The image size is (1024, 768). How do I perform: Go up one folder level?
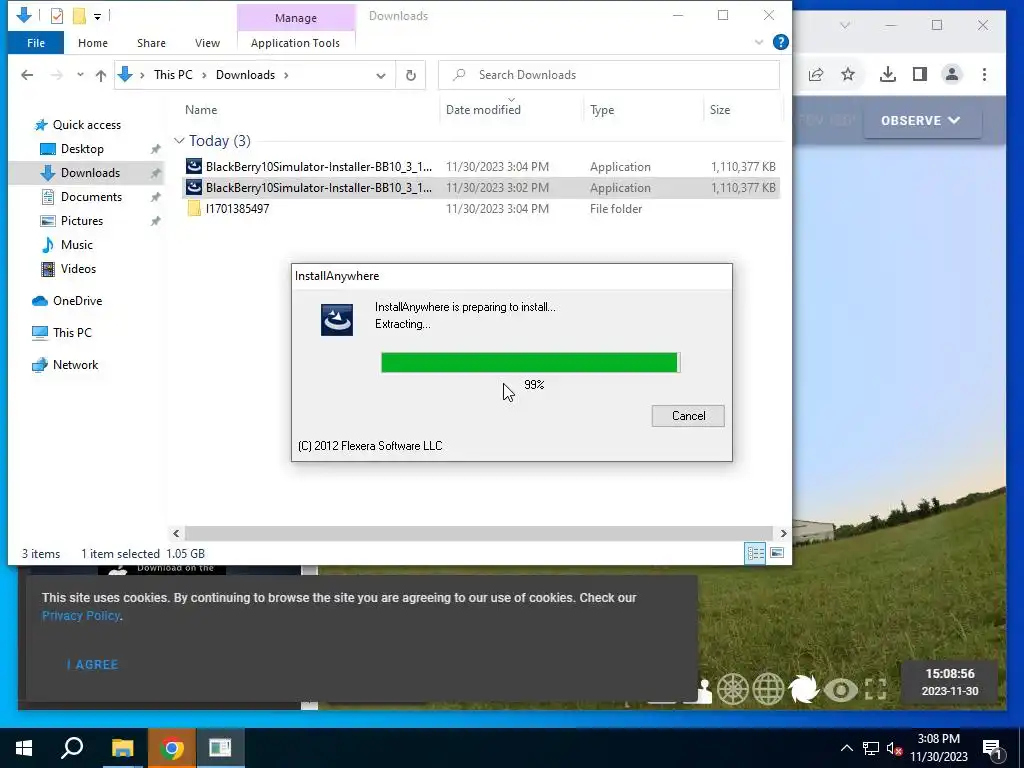101,75
